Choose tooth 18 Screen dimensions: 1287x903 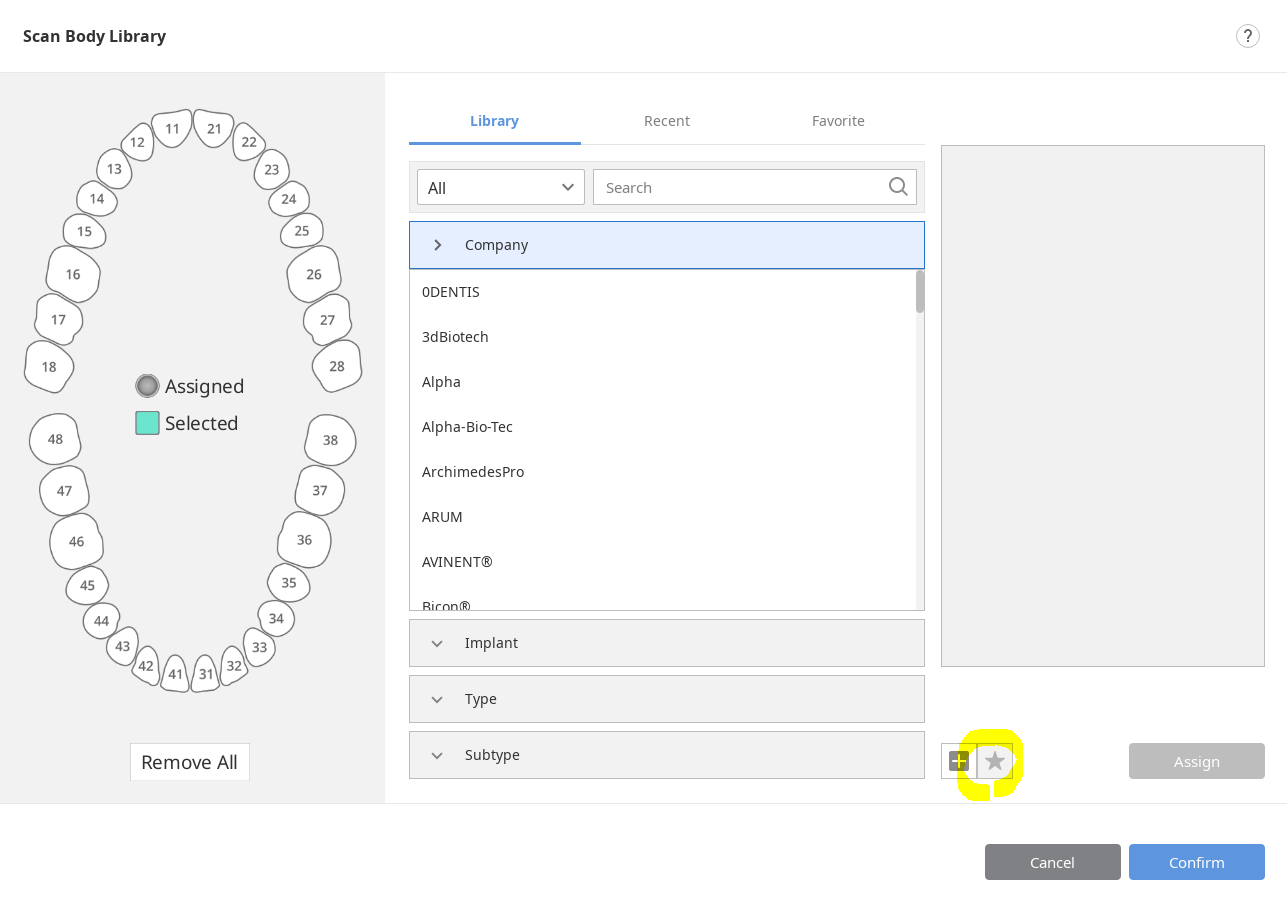49,367
